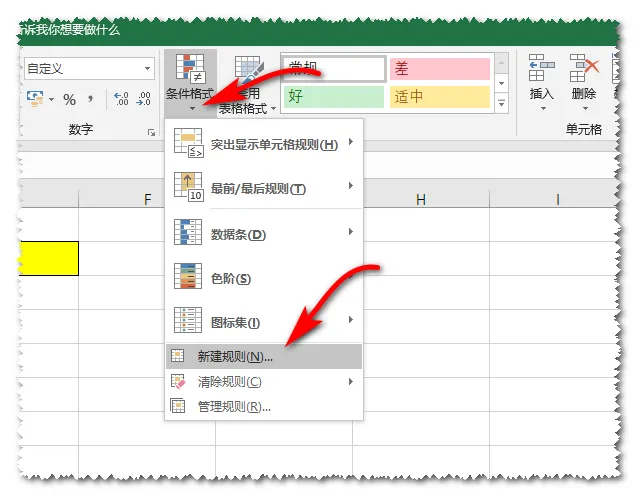Expand the 插入 dropdown arrow
The height and width of the screenshot is (497, 638).
[543, 108]
